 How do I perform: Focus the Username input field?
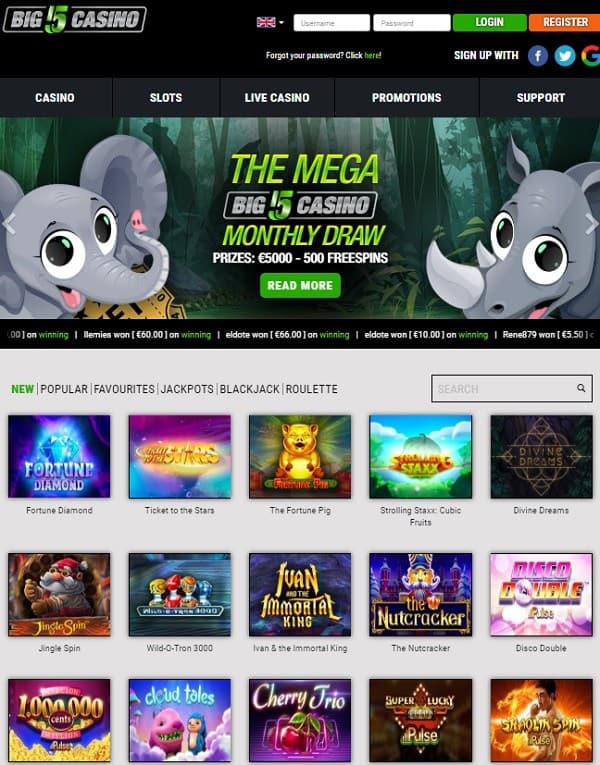(332, 22)
